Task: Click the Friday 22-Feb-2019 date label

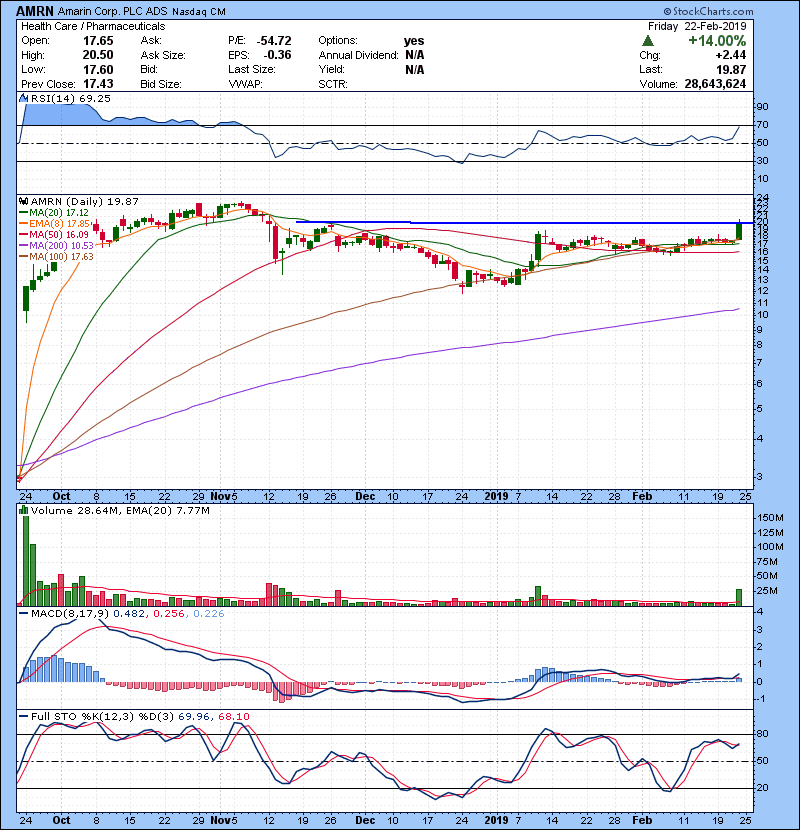Action: [x=697, y=26]
